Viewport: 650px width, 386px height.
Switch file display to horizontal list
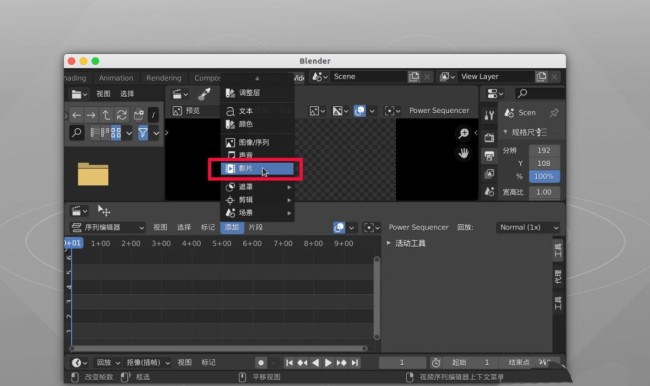coord(105,133)
